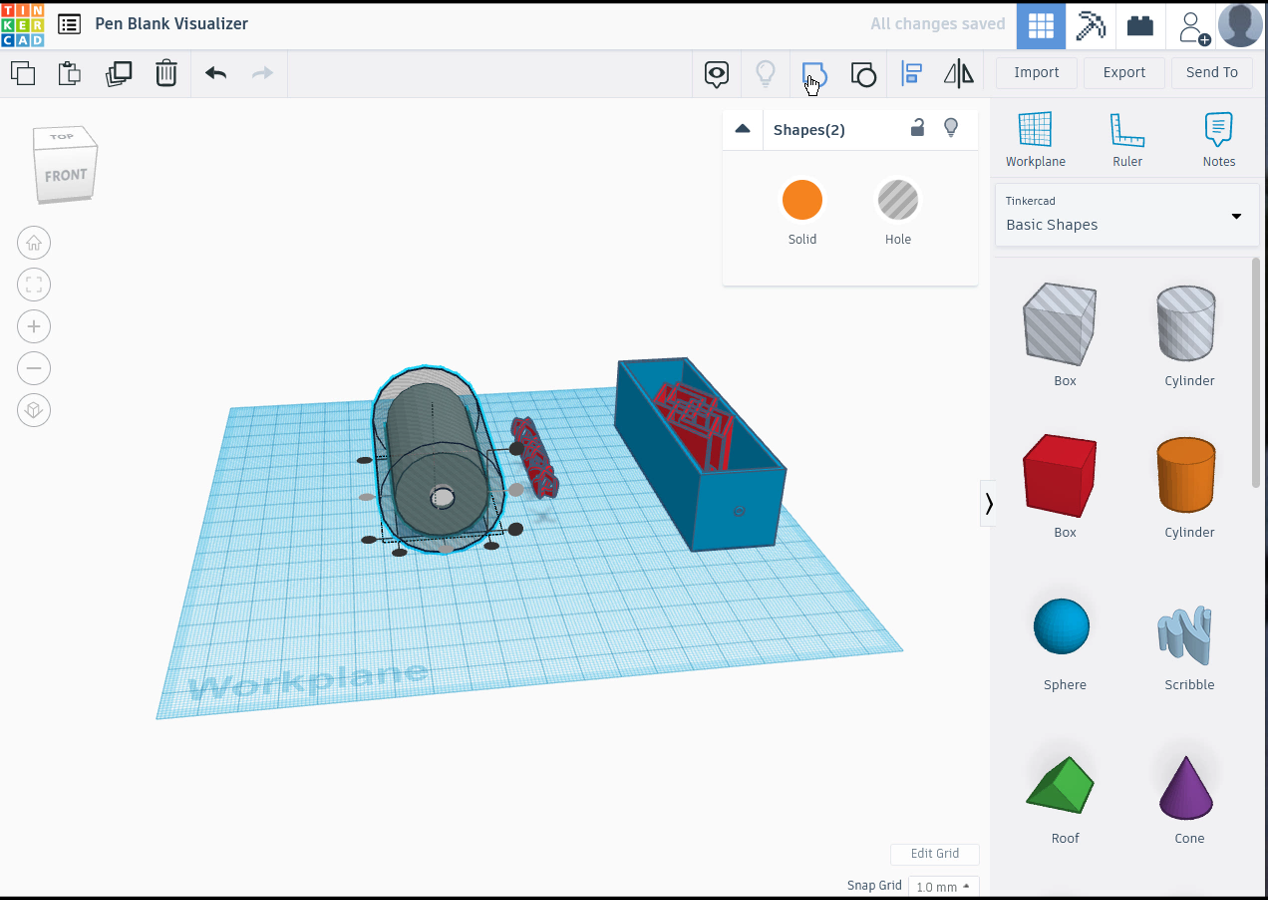Open the Bricks mode
Screen dimensions: 1268x900
point(1140,25)
